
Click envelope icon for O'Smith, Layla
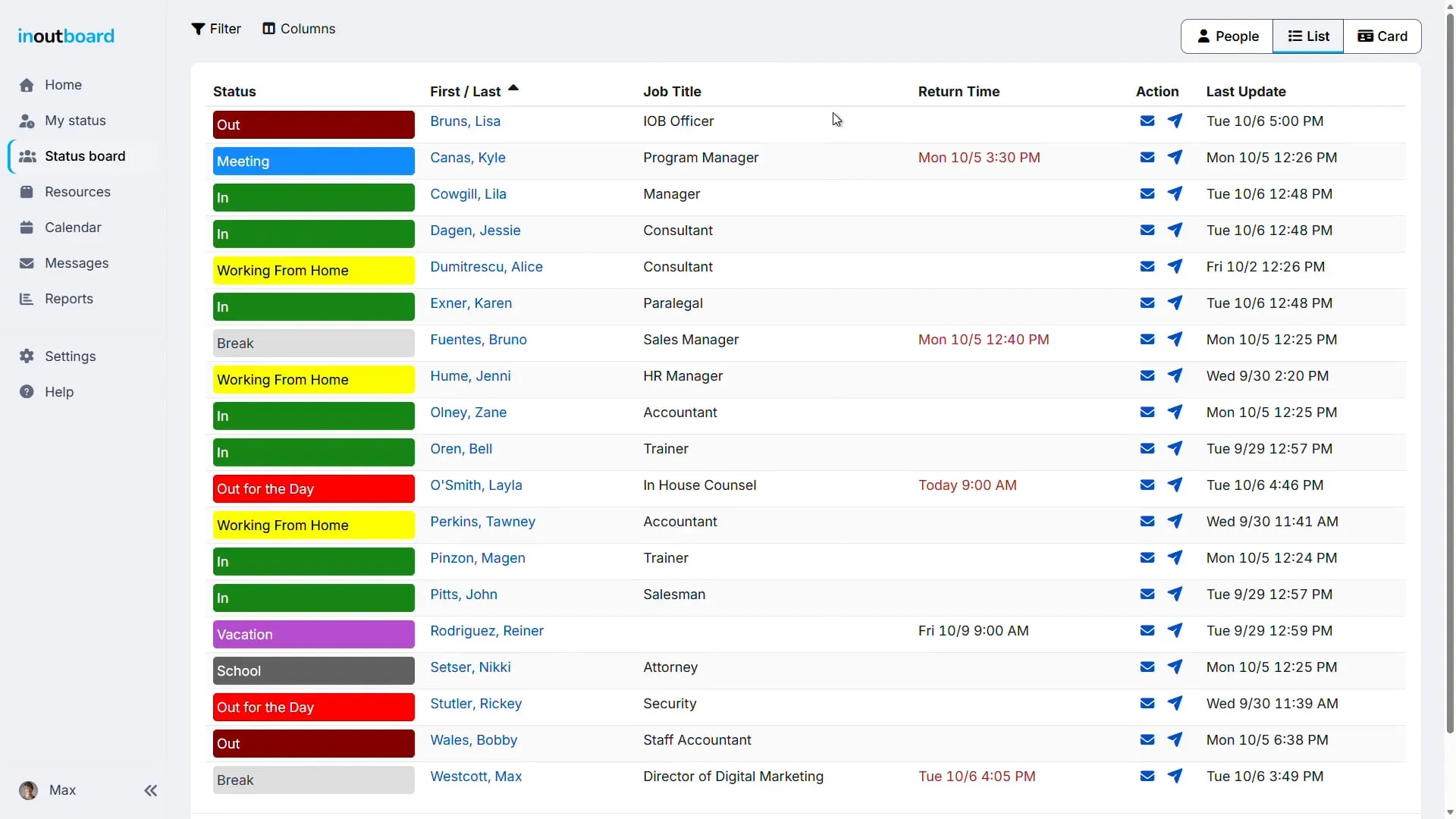[1147, 485]
